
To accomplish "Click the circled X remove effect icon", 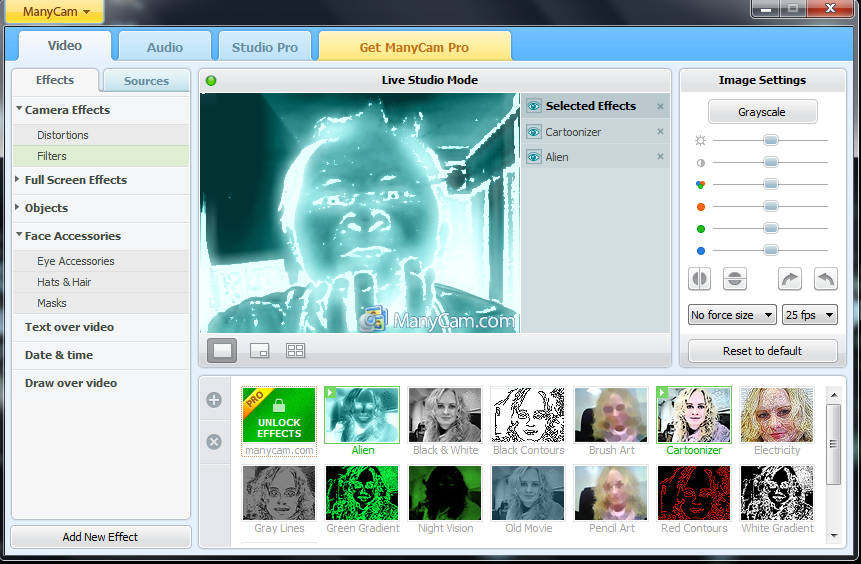I will coord(214,442).
